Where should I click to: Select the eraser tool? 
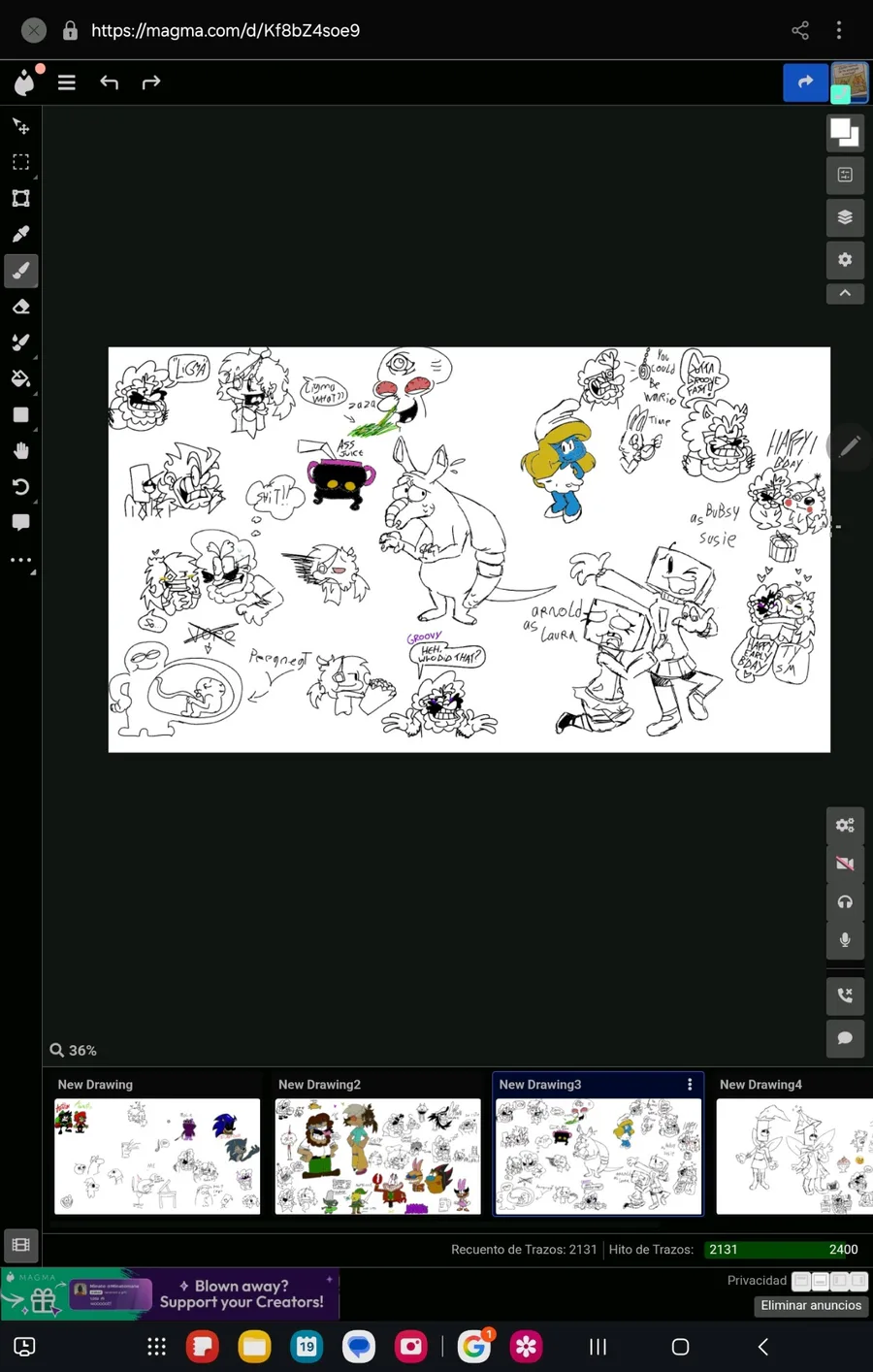pos(20,307)
